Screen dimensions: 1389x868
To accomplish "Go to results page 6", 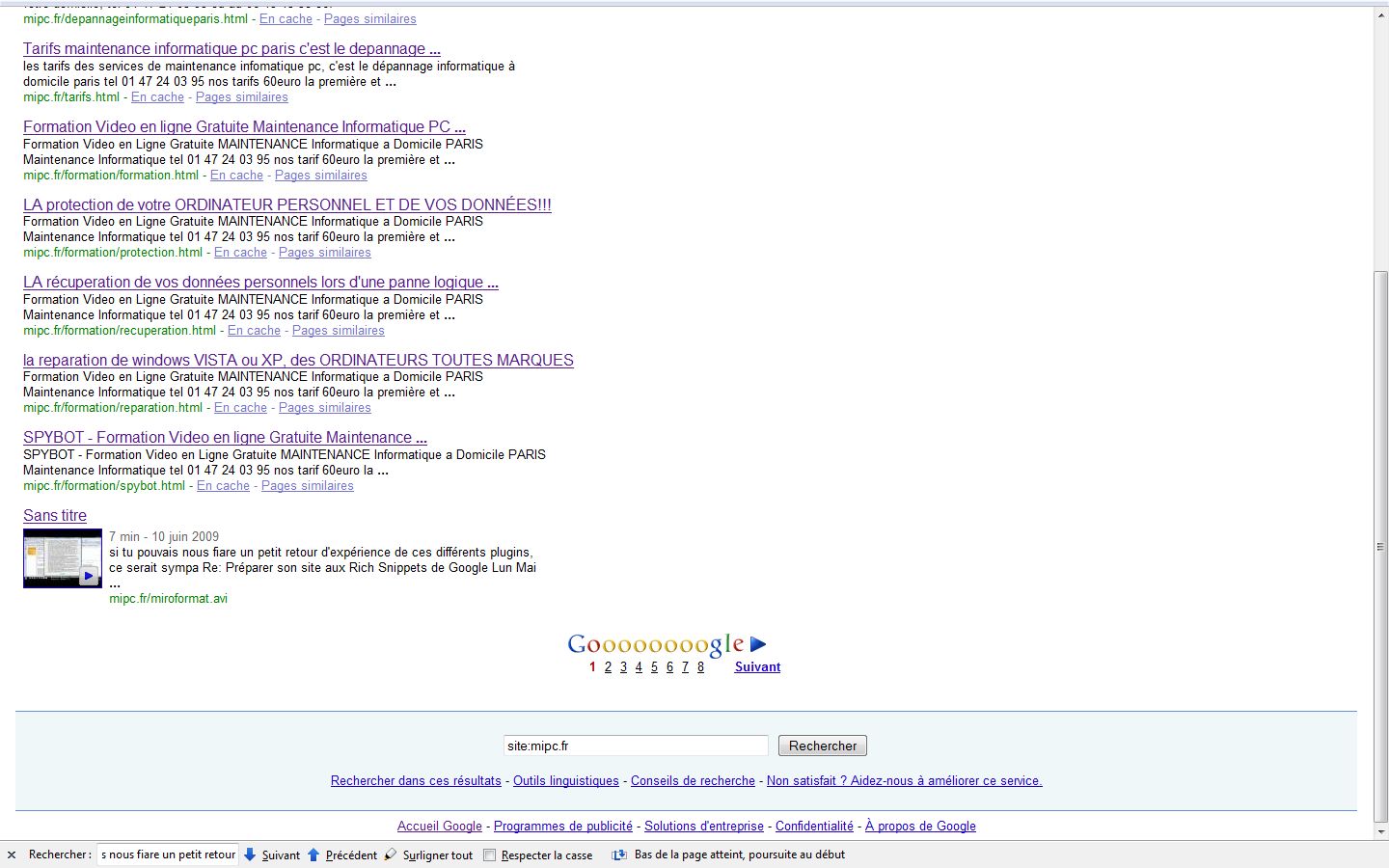I will (669, 667).
